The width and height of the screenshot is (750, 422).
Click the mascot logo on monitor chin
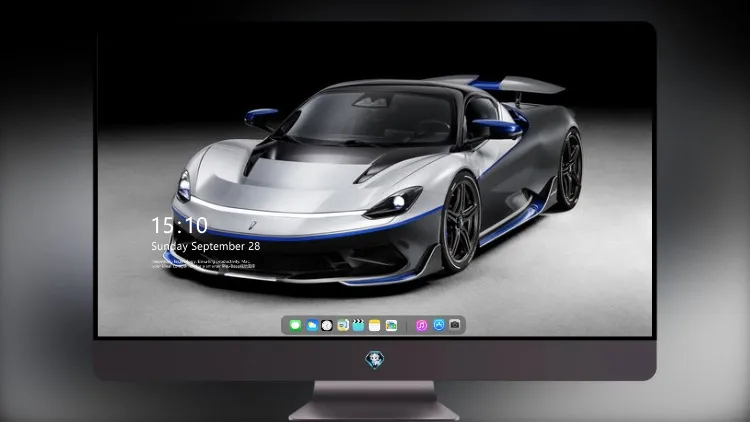coord(375,360)
